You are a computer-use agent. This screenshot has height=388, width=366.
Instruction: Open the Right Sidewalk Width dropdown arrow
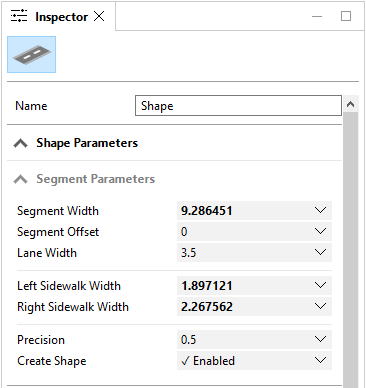(320, 306)
